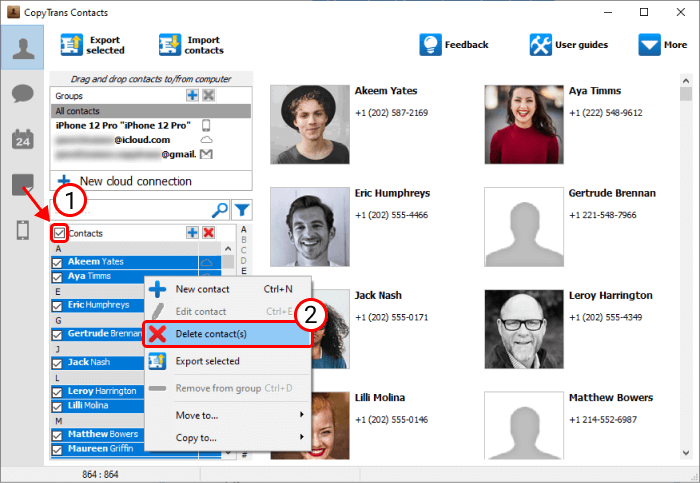Open the Calendar section in sidebar
This screenshot has height=483, width=700.
click(x=22, y=139)
